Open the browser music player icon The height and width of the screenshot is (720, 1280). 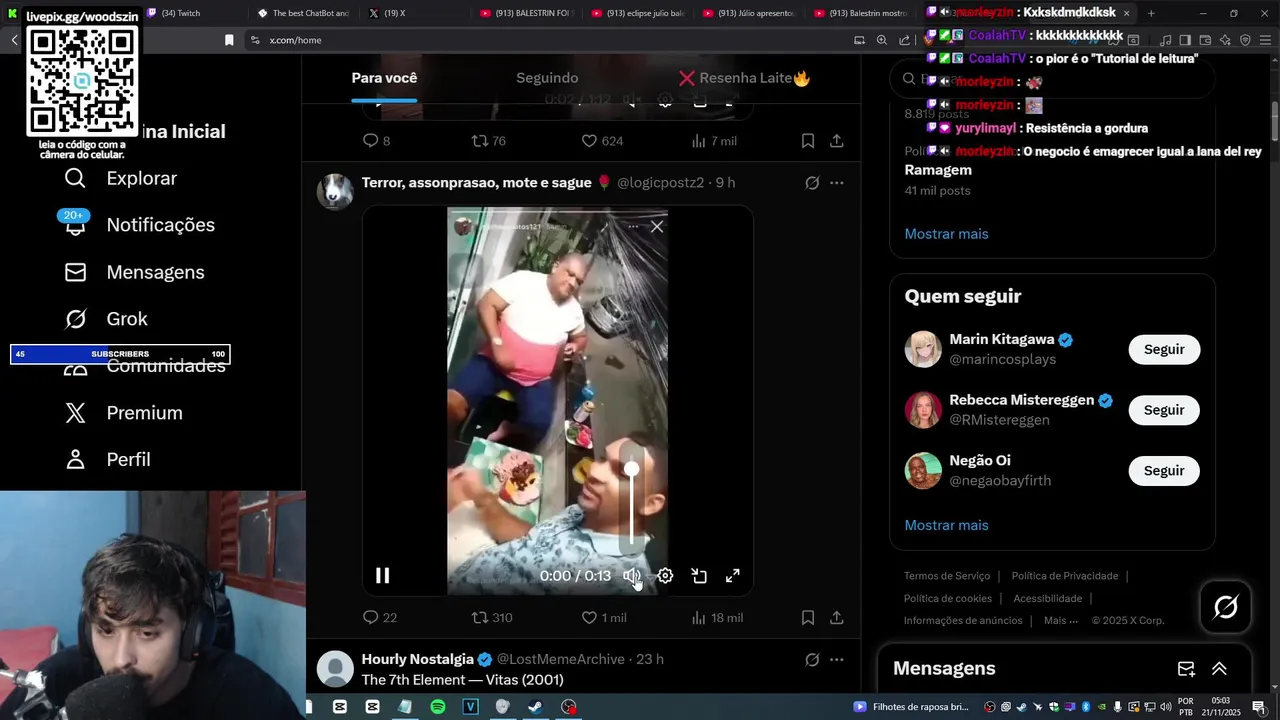pos(1165,40)
